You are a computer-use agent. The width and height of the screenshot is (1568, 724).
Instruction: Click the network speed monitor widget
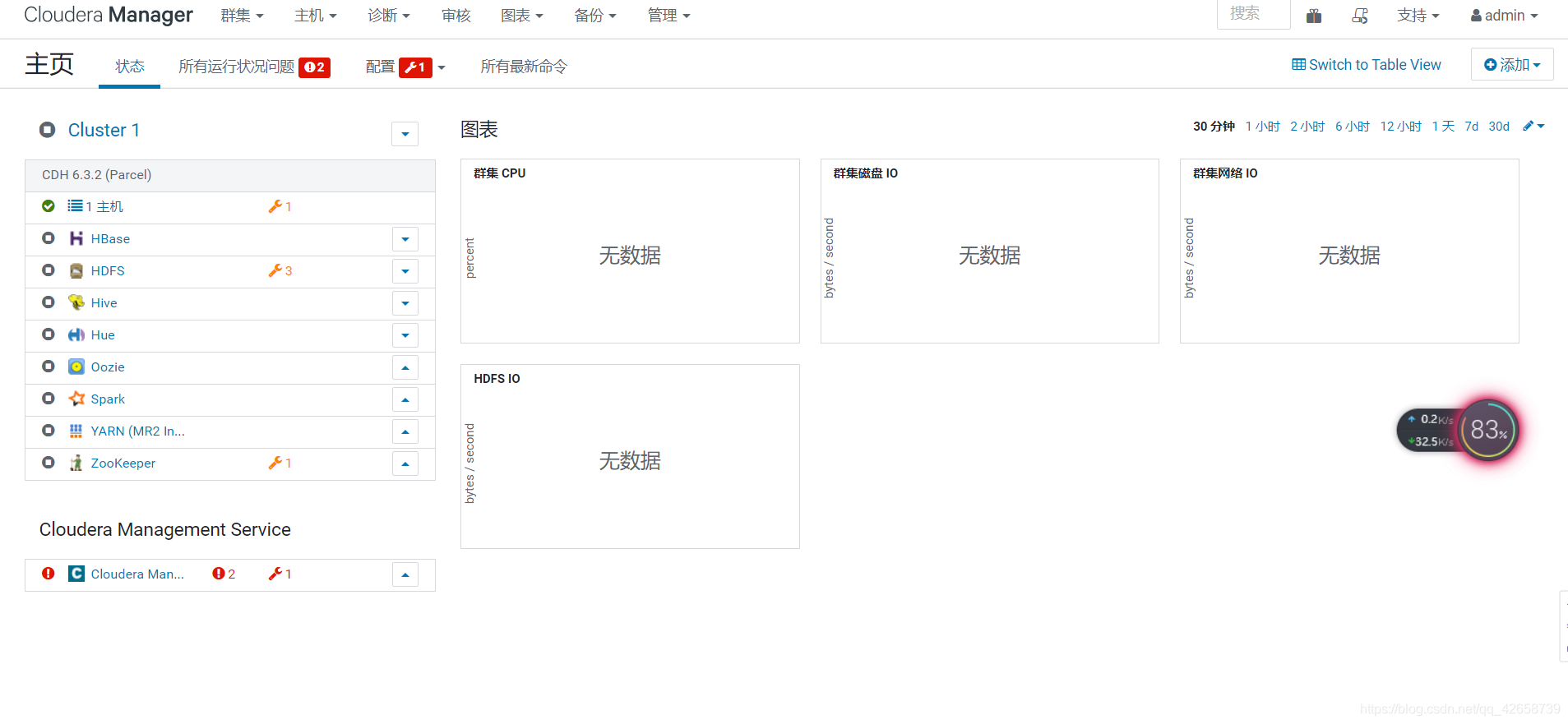point(1429,430)
